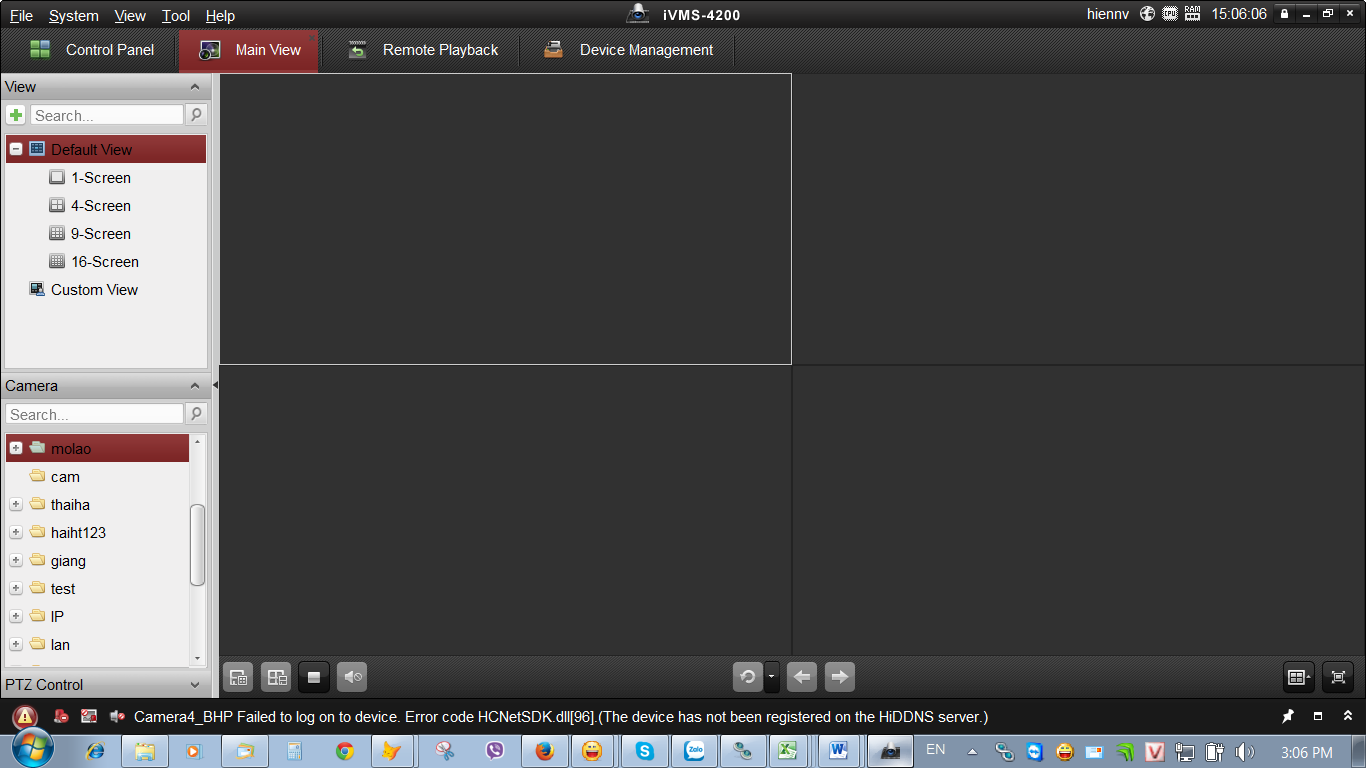Click the search magnifier in Camera panel

coord(196,414)
